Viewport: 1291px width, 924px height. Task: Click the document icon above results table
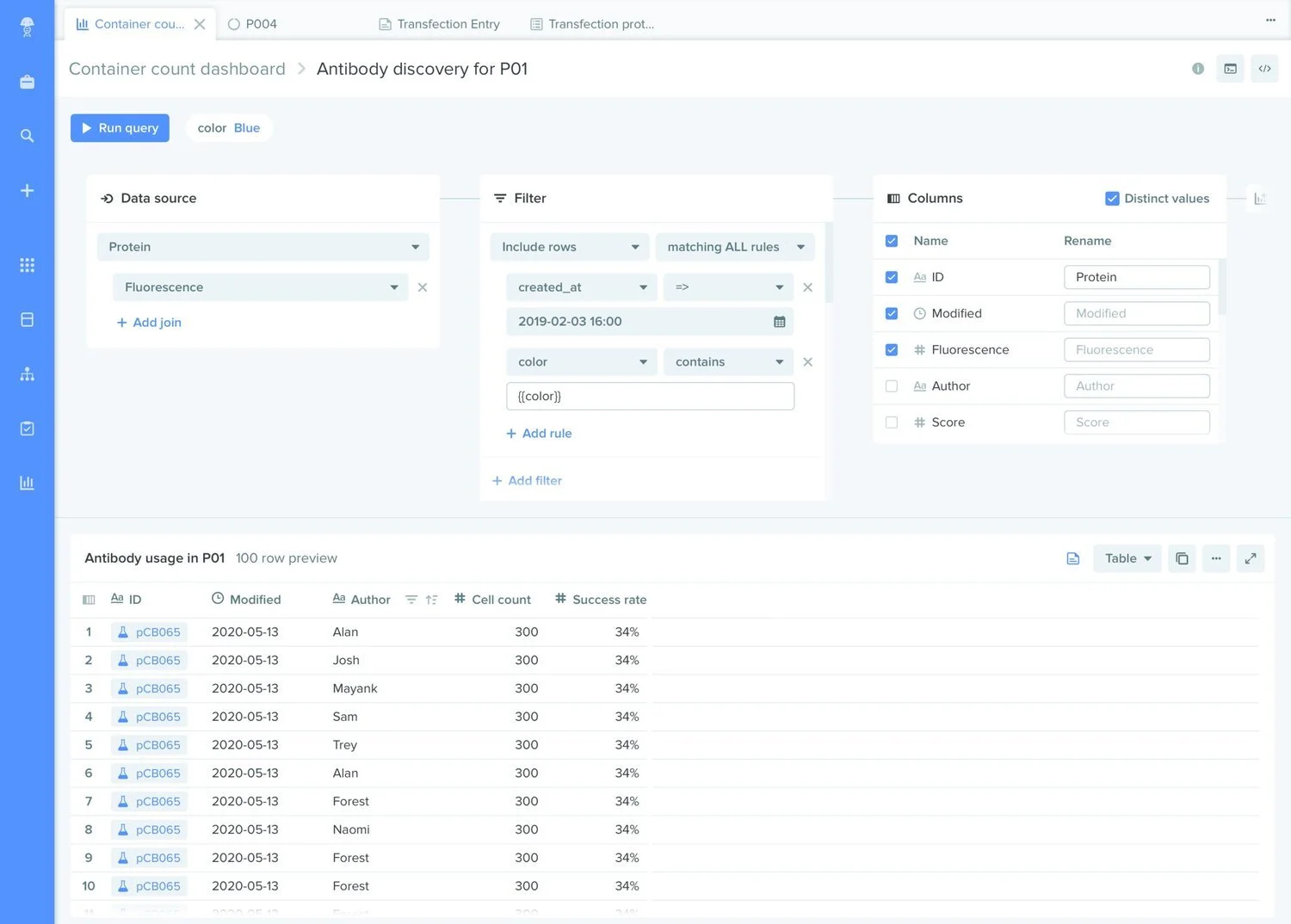pos(1073,558)
